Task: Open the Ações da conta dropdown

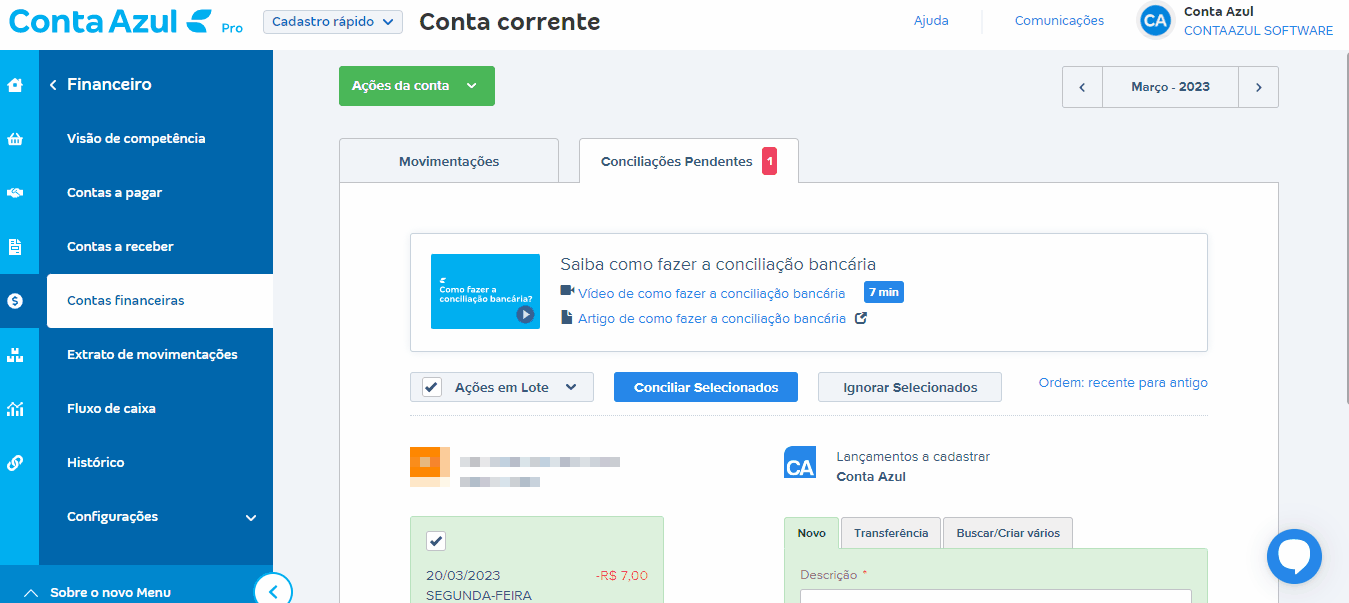Action: coord(417,86)
